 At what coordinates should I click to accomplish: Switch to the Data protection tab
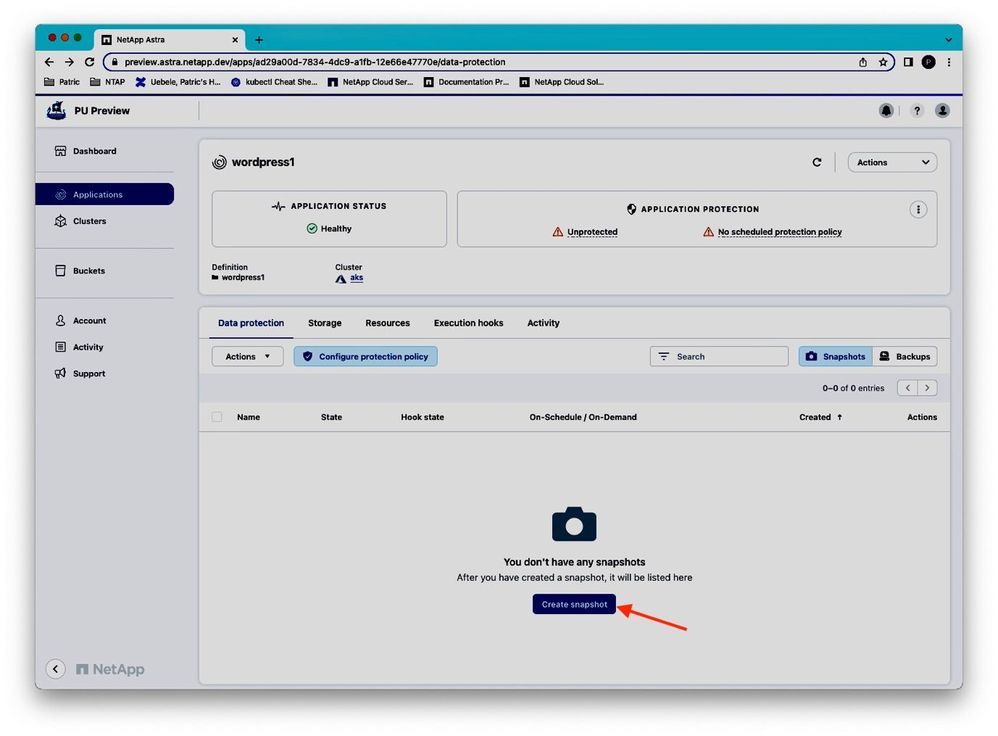coord(251,323)
